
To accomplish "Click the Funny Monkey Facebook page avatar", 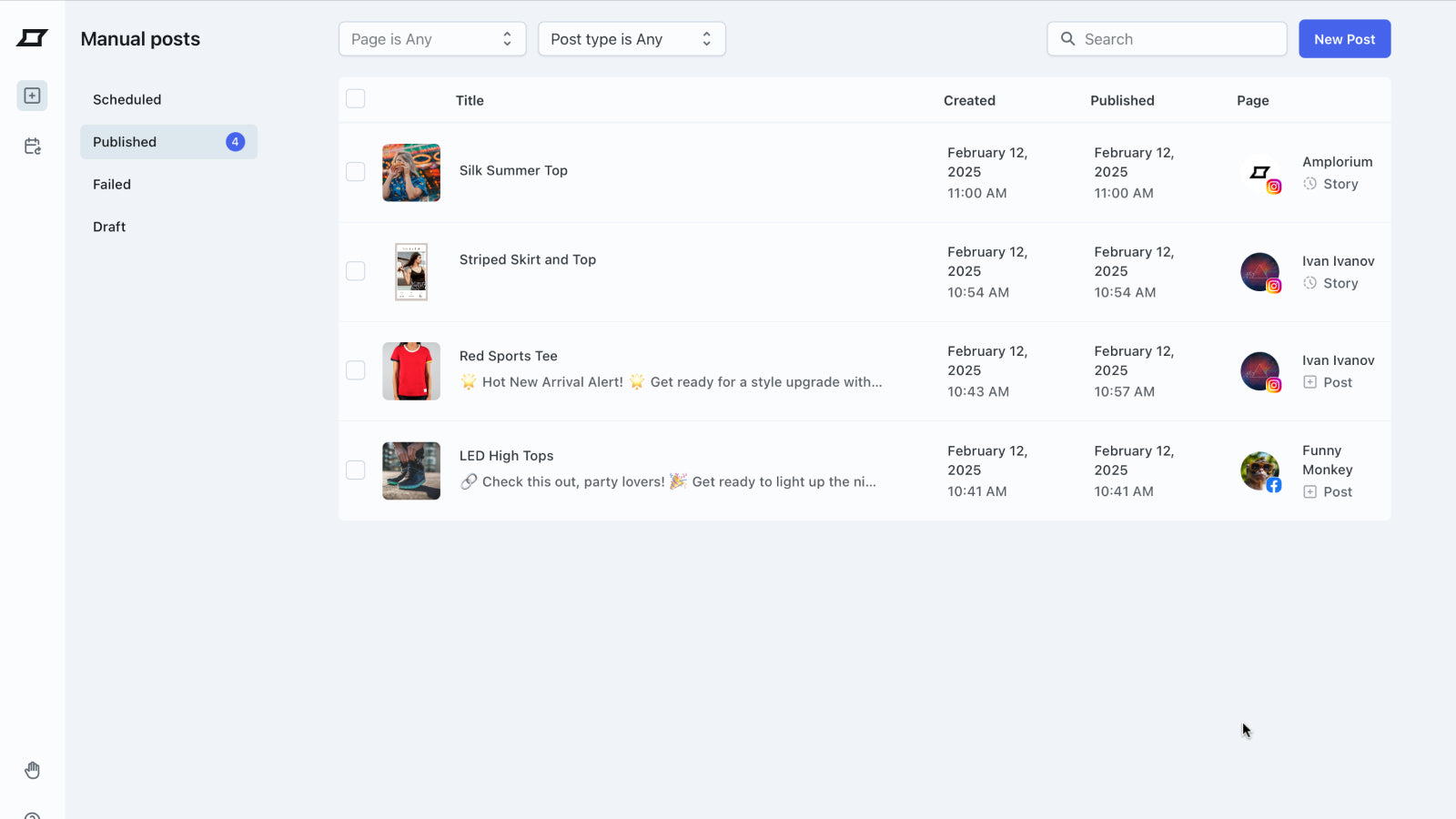I will tap(1260, 471).
